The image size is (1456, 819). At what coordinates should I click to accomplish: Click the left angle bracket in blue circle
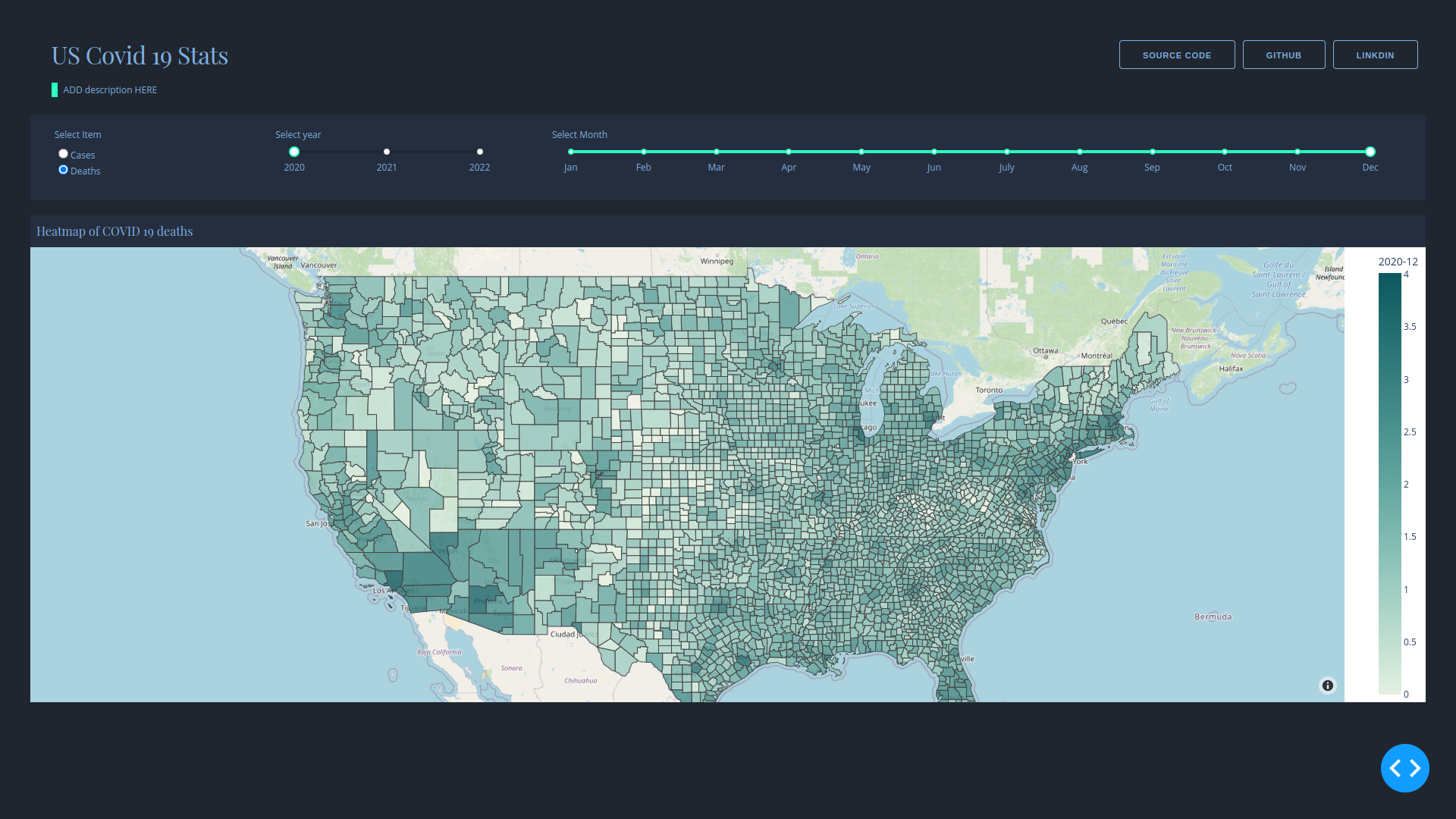[1396, 767]
